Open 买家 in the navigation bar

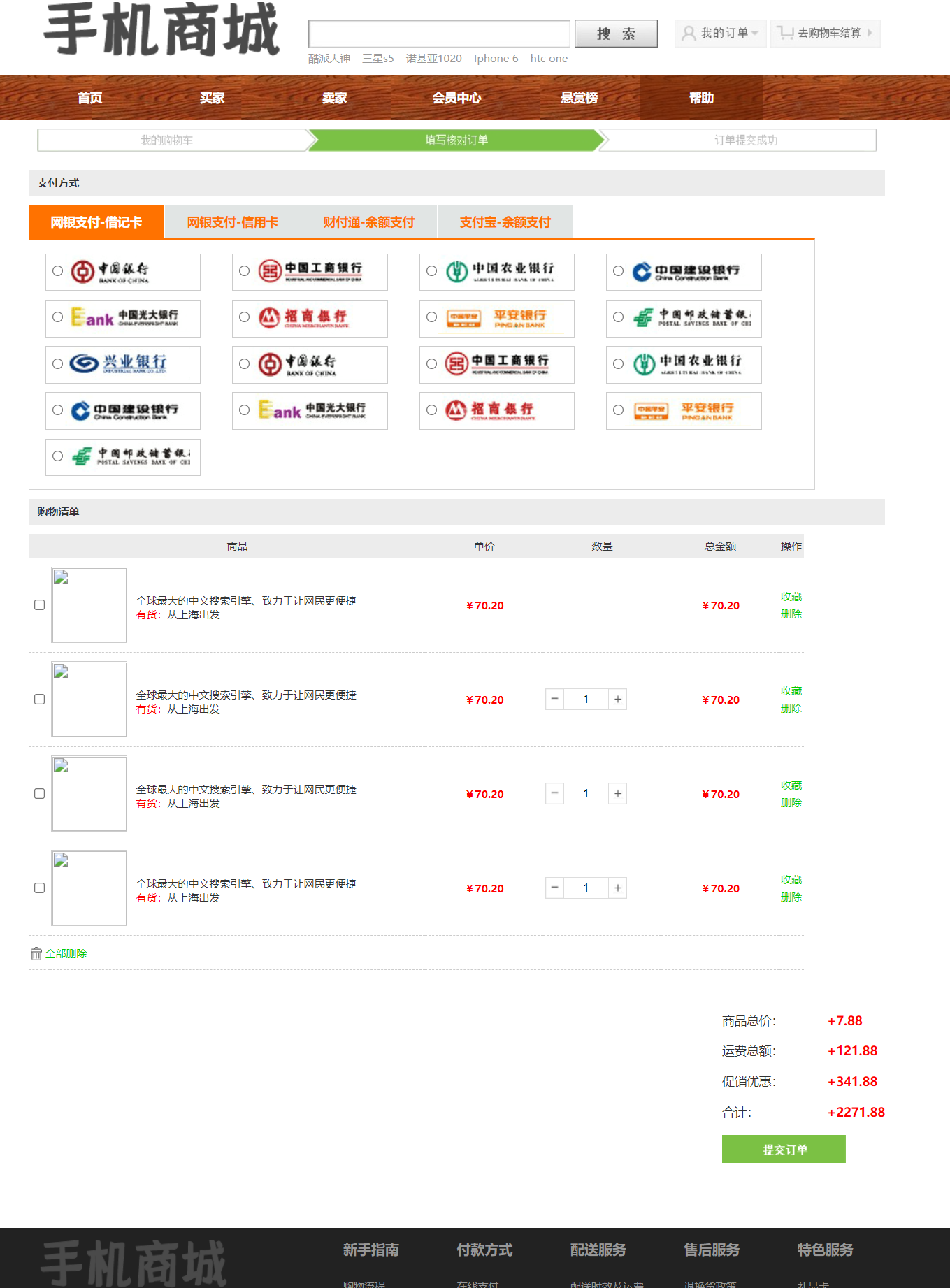[212, 98]
